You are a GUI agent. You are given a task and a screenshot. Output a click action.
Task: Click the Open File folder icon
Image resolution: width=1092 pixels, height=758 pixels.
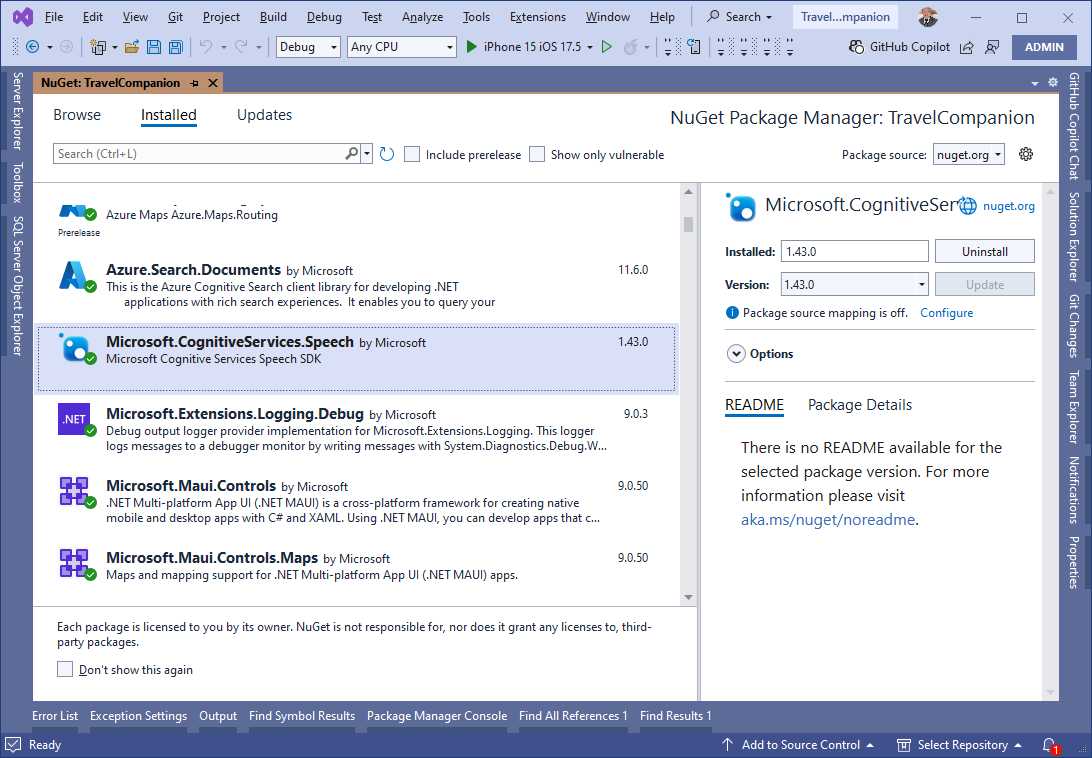tap(132, 47)
